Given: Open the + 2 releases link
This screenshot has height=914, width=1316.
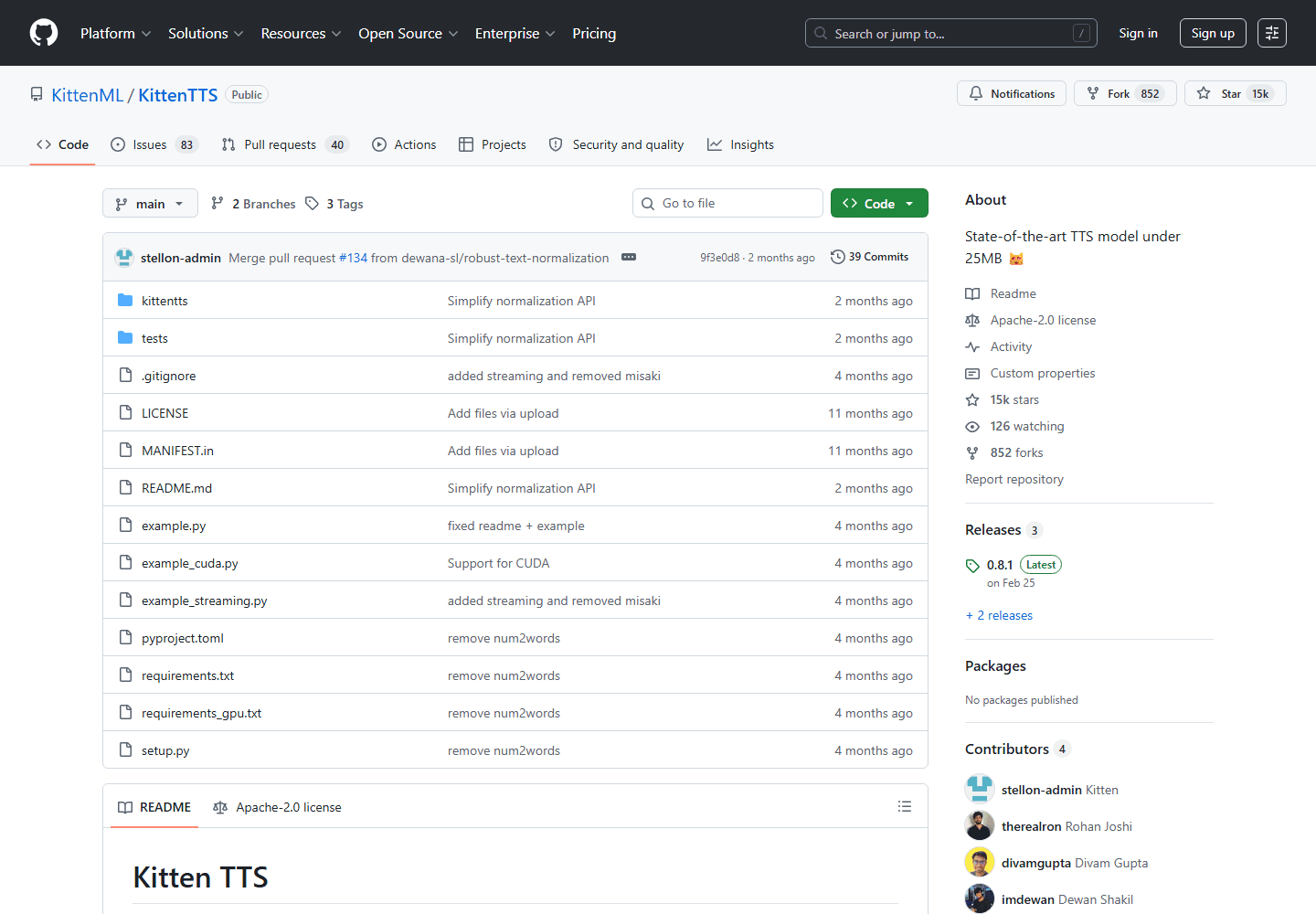Looking at the screenshot, I should (999, 615).
